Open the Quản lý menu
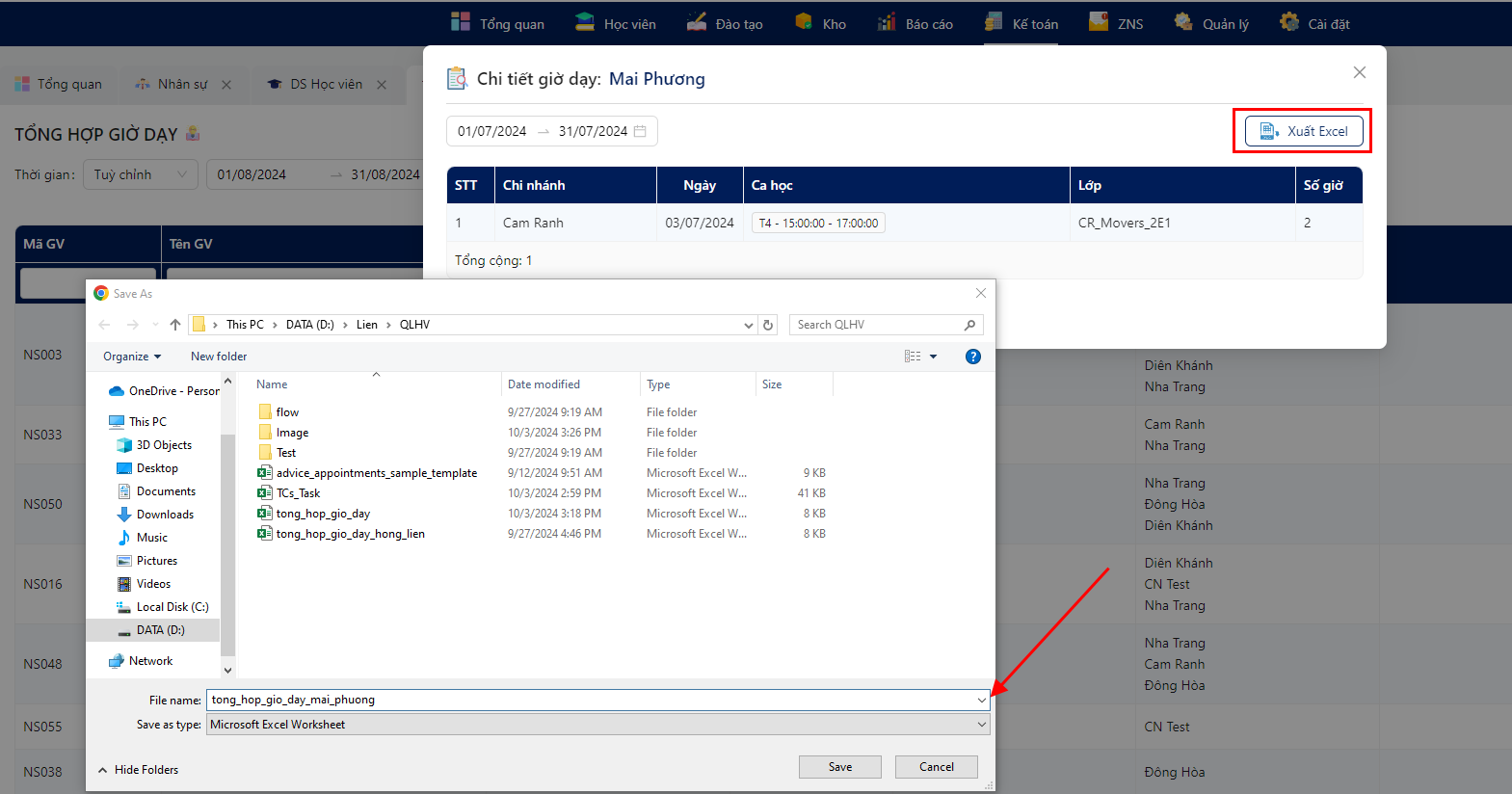This screenshot has width=1512, height=794. pos(1211,23)
